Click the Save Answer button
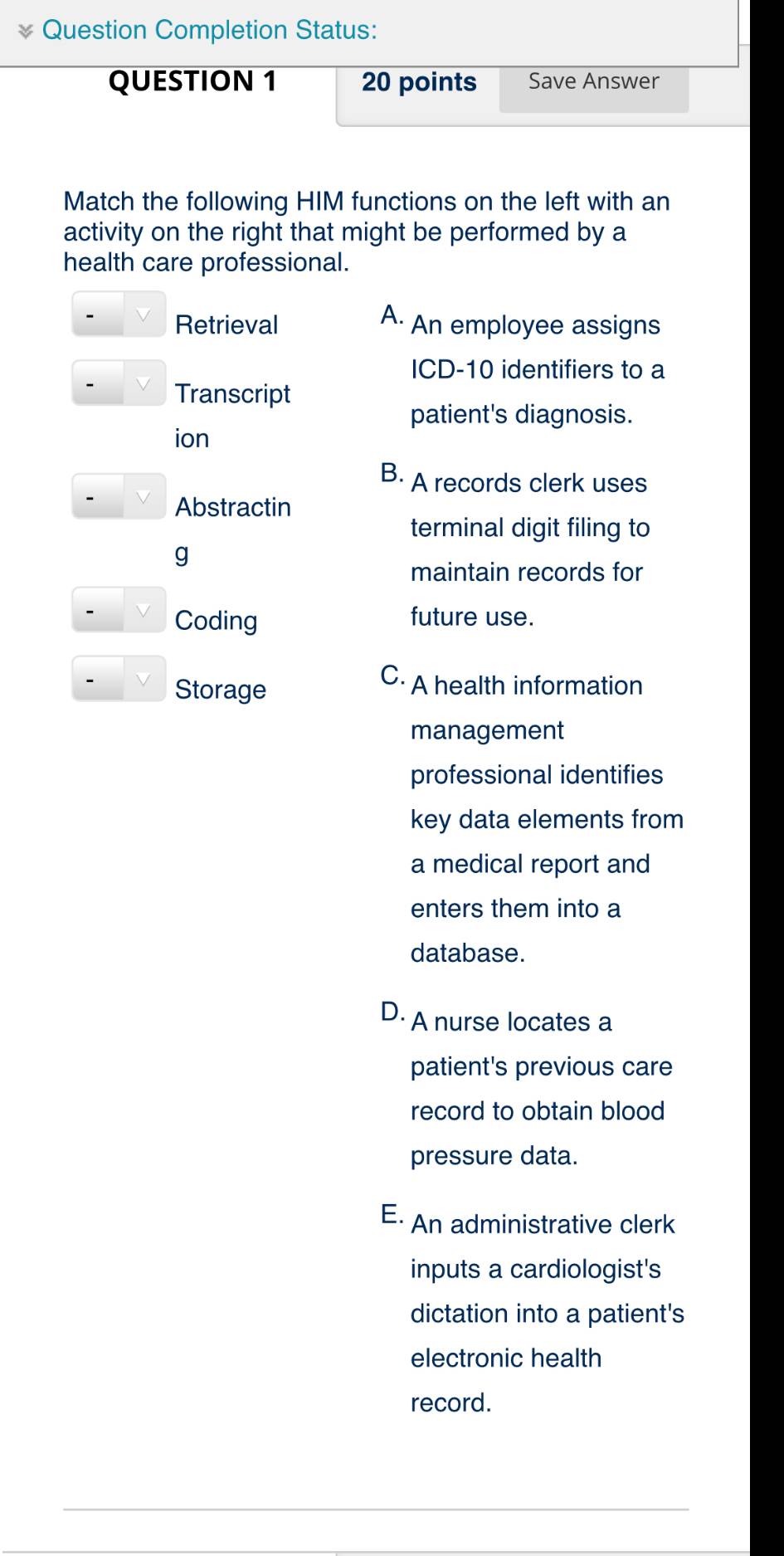This screenshot has height=1556, width=784. [594, 82]
